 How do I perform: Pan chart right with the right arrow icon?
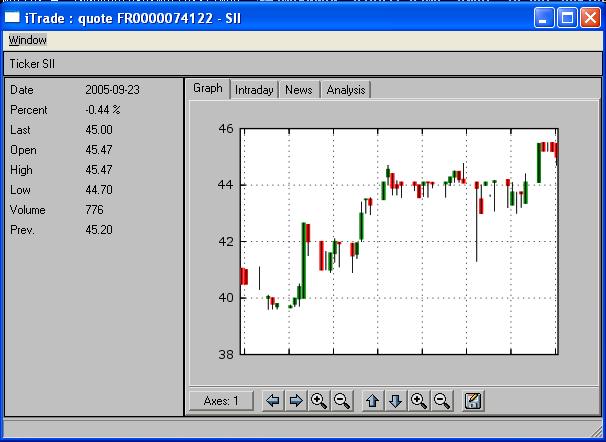[x=296, y=401]
